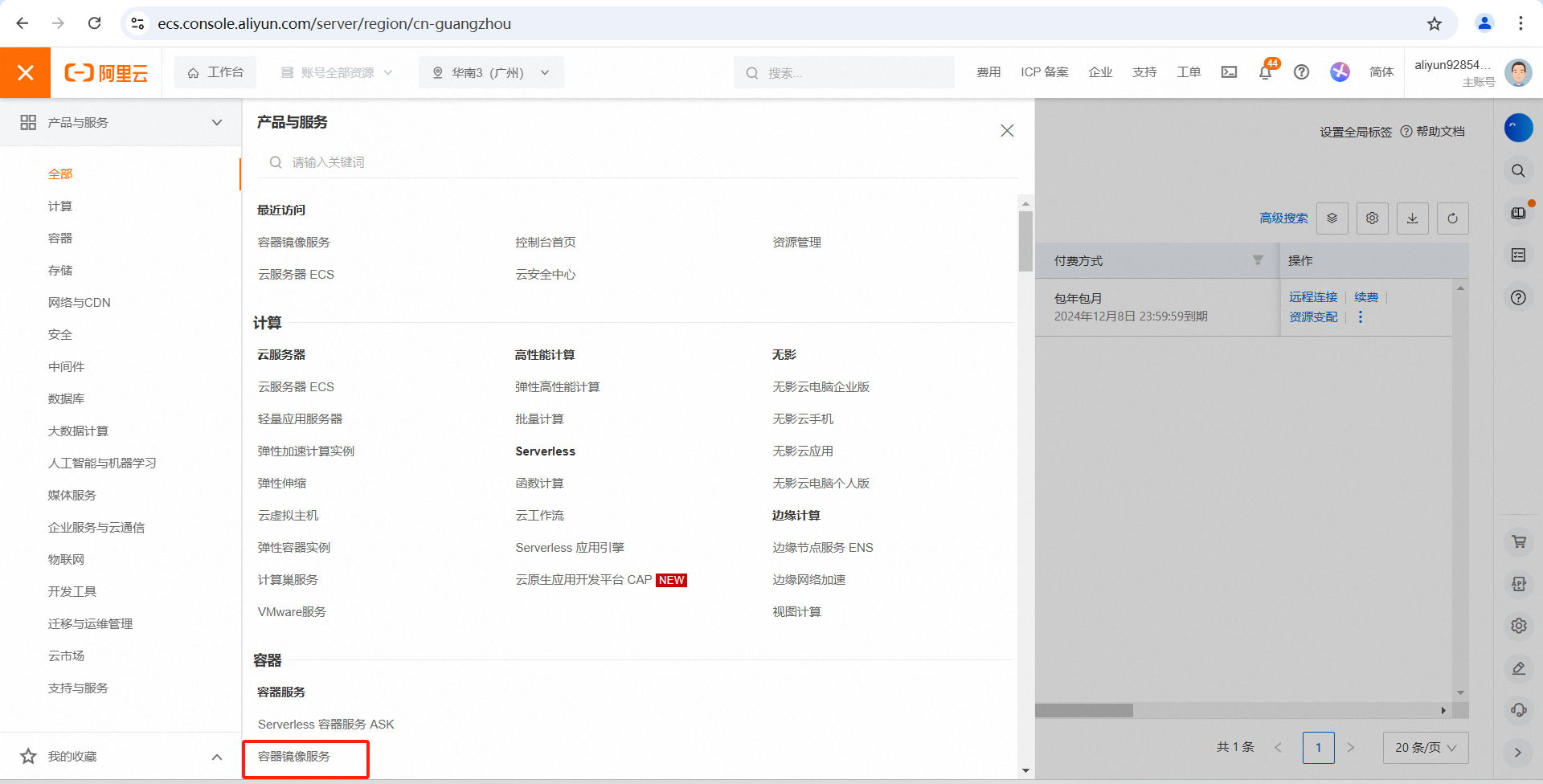Click 设置全局标签 link

pos(1356,132)
